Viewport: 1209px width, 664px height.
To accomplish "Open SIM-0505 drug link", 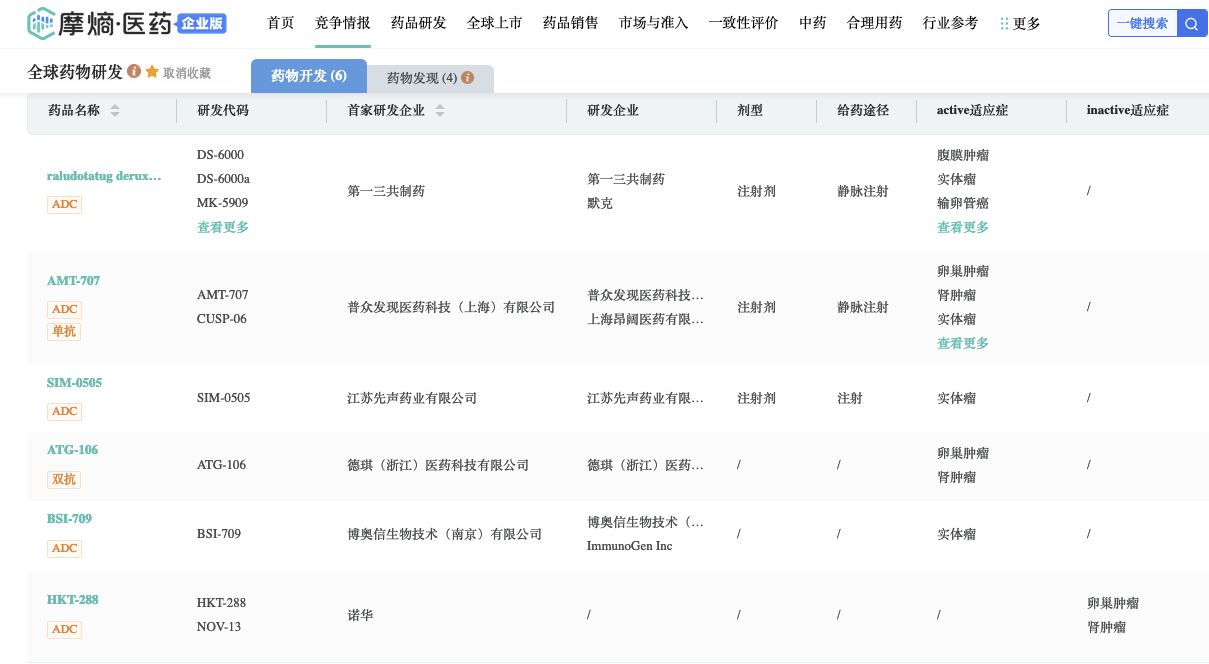I will click(x=74, y=383).
